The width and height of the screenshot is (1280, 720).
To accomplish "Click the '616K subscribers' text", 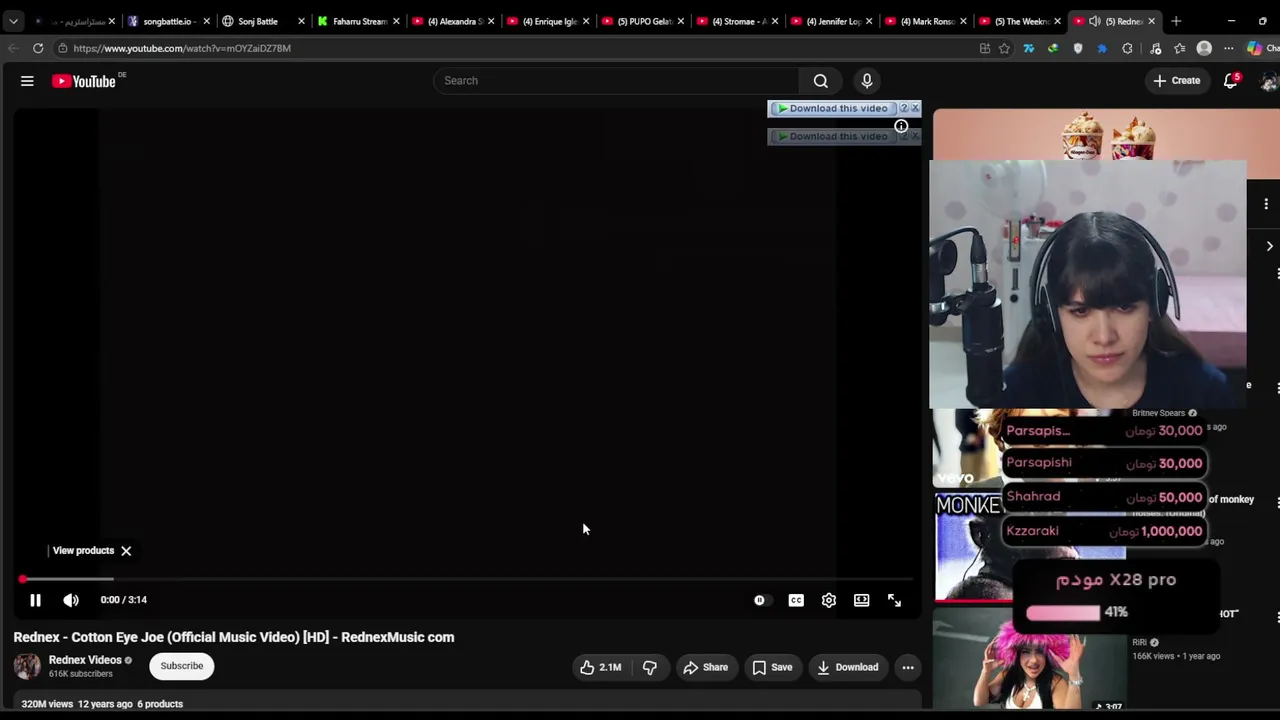I will [81, 674].
